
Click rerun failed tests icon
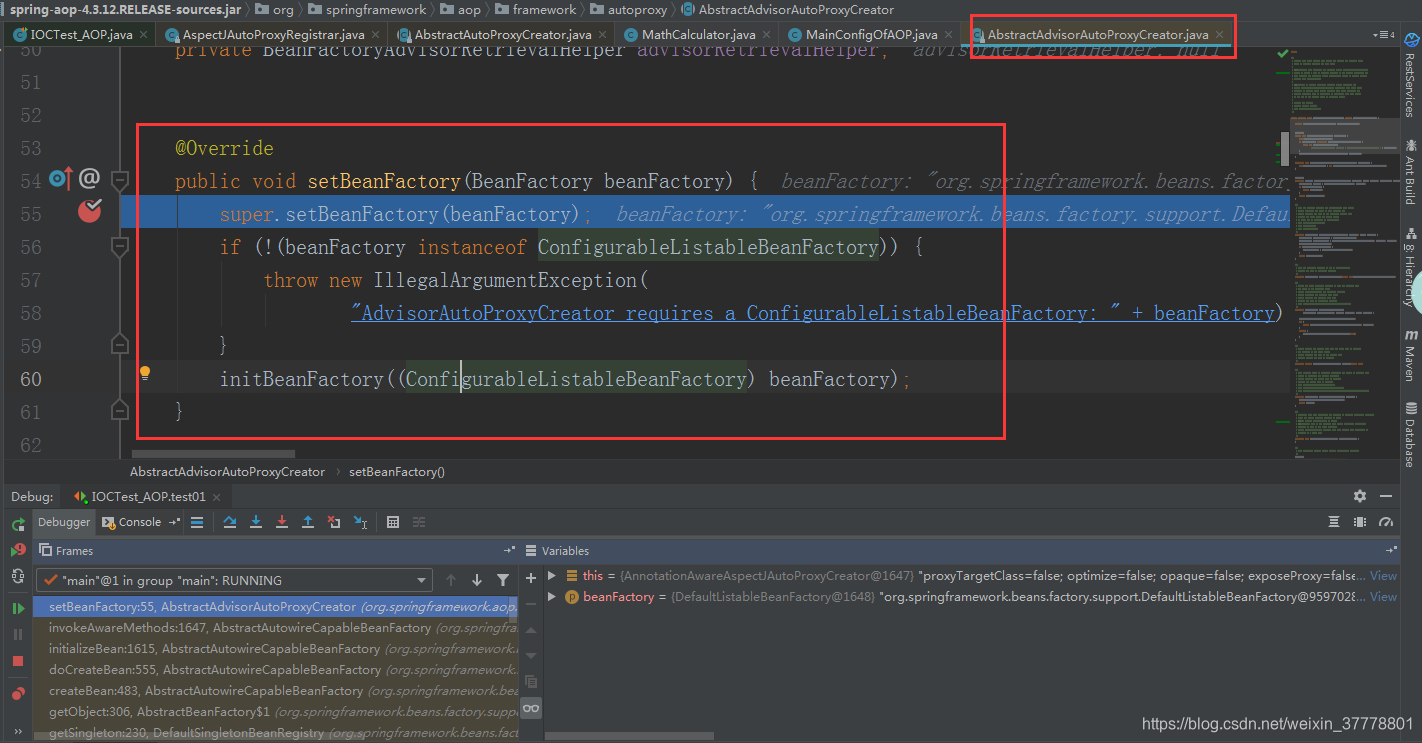click(x=18, y=550)
